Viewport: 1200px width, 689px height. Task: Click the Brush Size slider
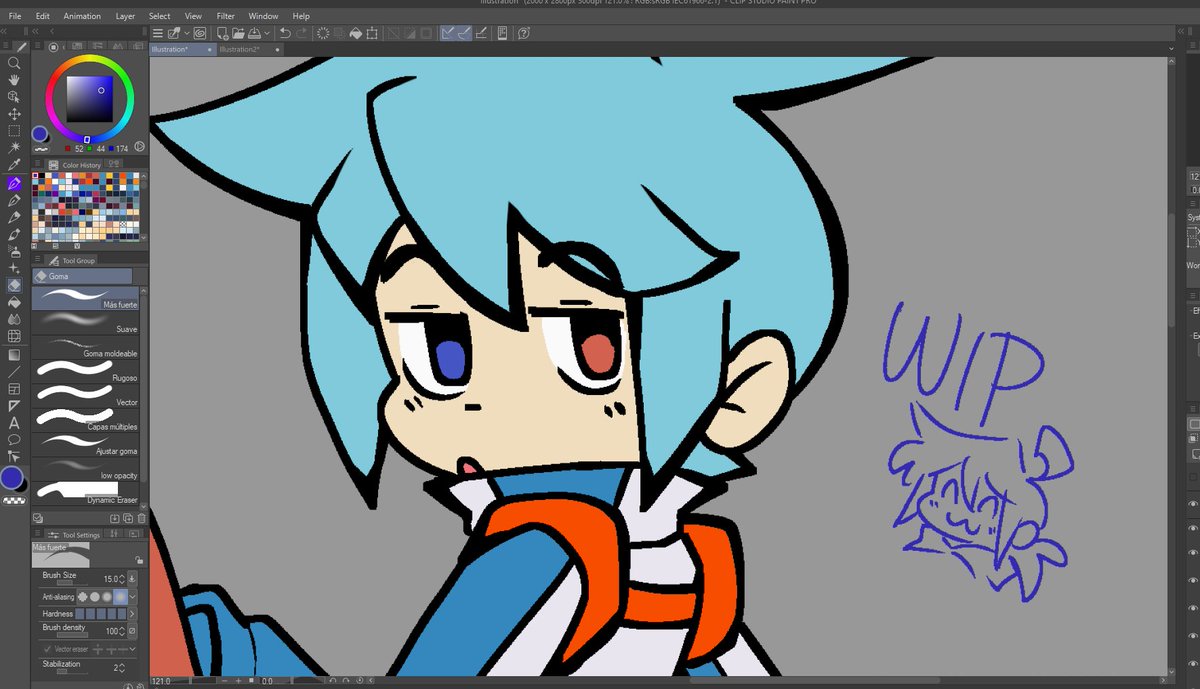[x=72, y=582]
